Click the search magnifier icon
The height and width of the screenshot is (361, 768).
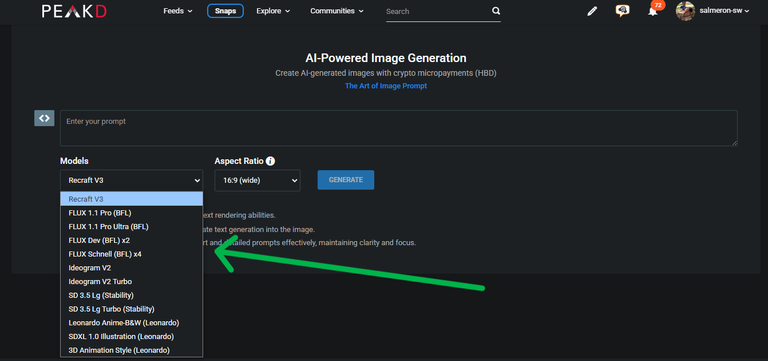coord(496,11)
